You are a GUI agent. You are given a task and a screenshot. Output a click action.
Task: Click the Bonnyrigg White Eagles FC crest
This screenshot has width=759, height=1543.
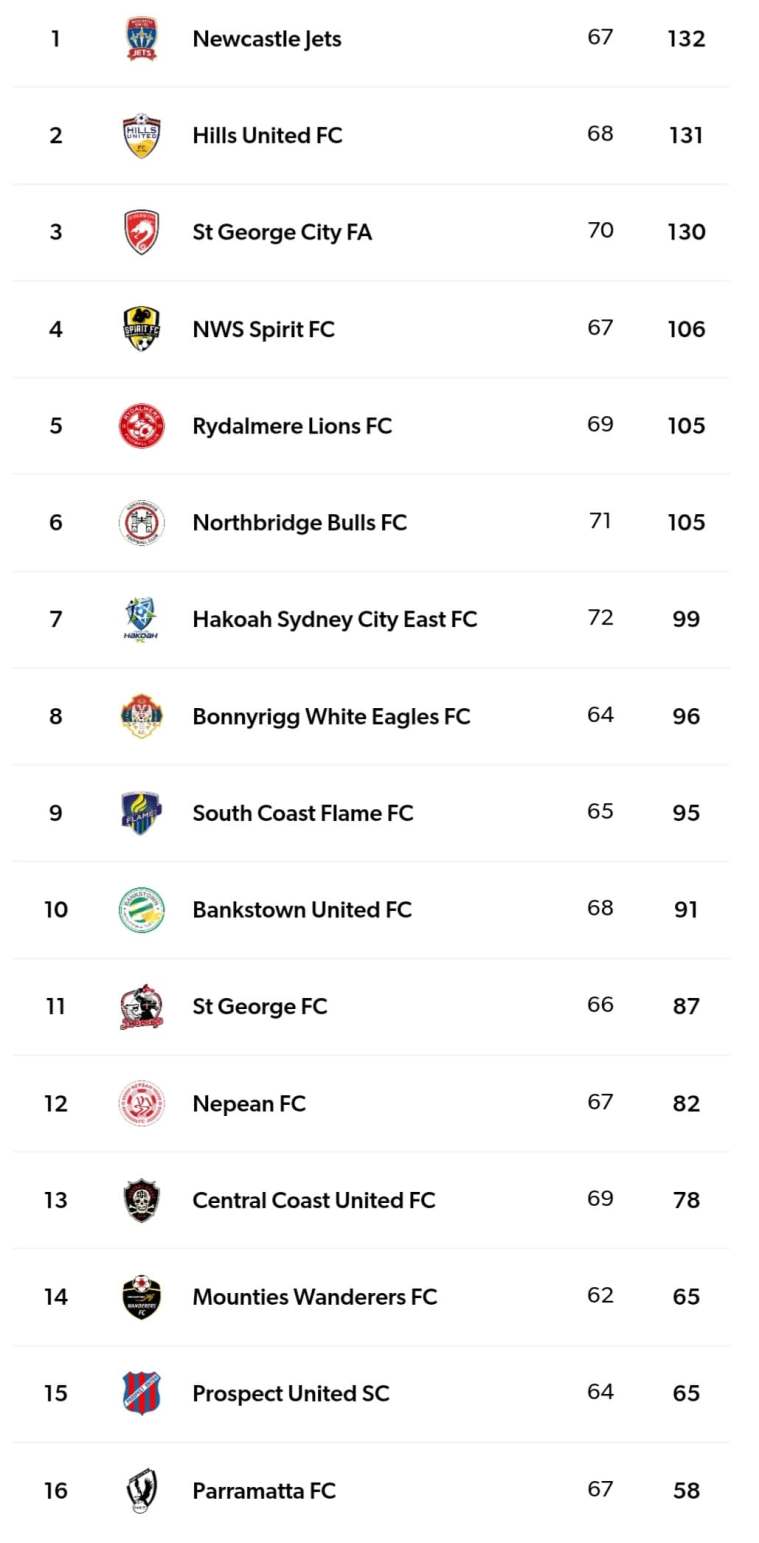141,716
